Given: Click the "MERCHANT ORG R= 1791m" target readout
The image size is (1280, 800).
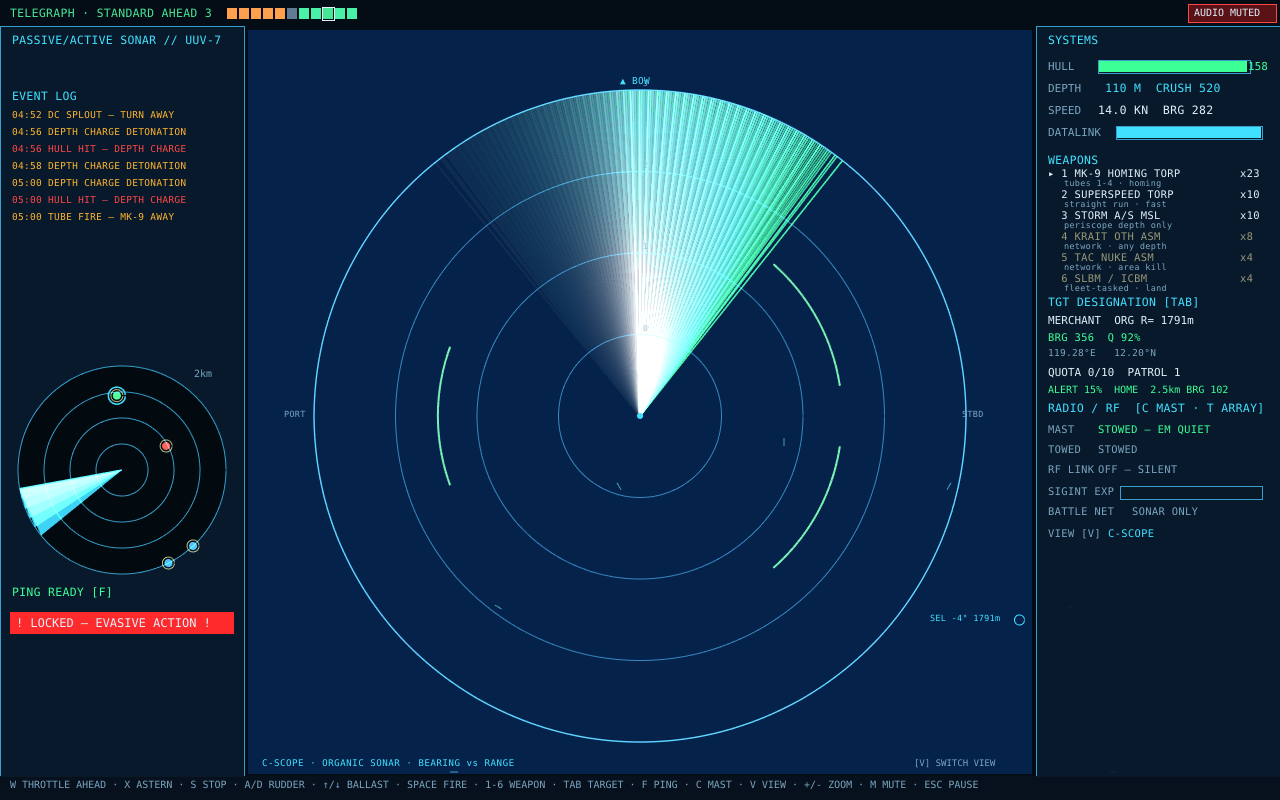Looking at the screenshot, I should pos(1121,321).
